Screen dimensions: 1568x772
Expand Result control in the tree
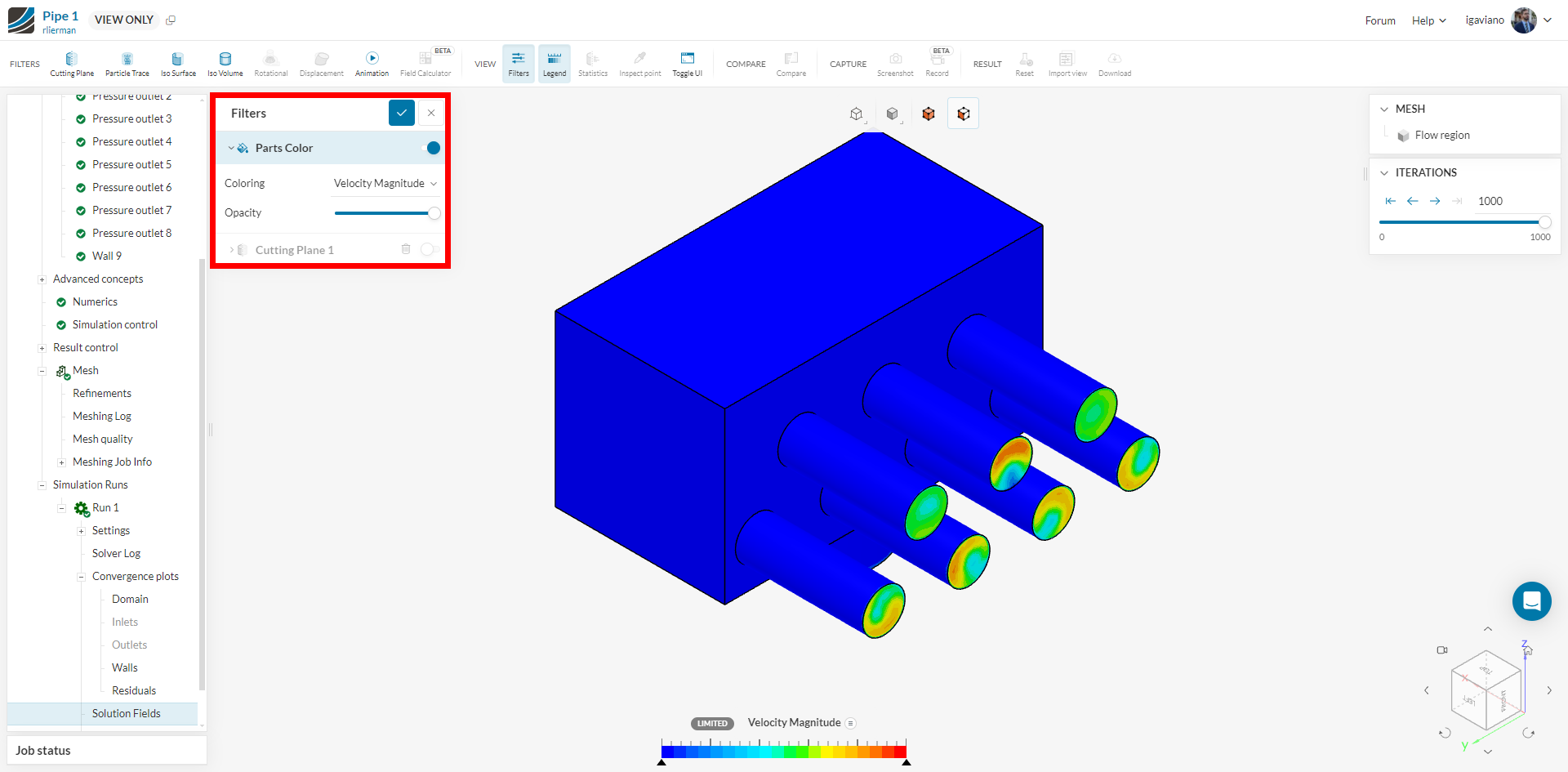click(x=42, y=348)
